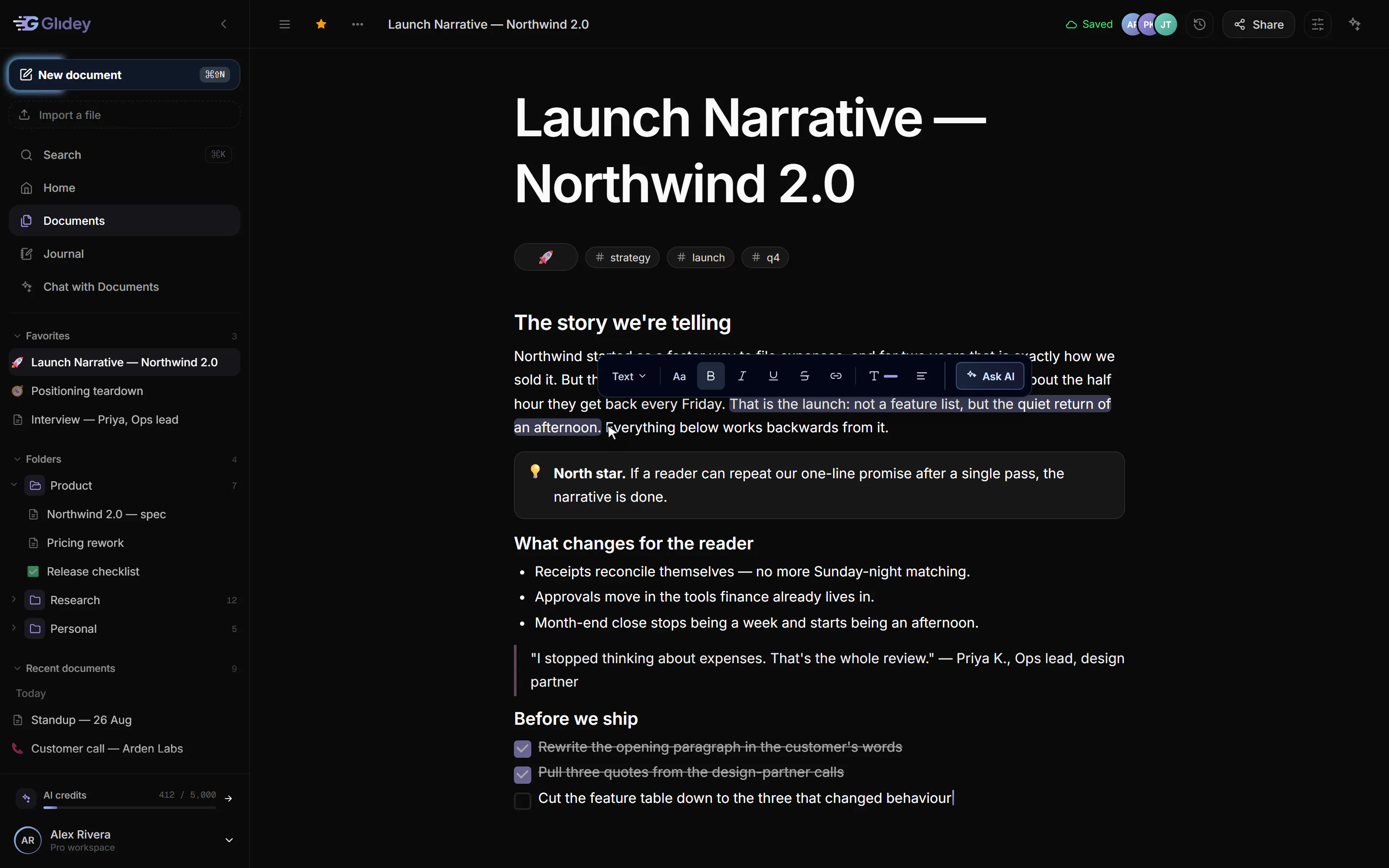This screenshot has height=868, width=1389.
Task: Create a New document
Action: point(125,75)
